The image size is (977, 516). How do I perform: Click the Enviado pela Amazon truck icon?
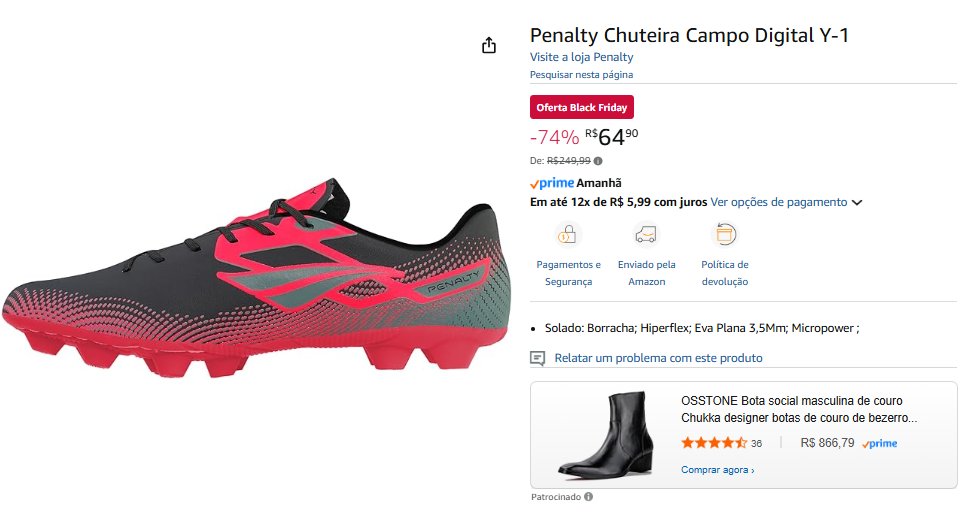point(646,235)
